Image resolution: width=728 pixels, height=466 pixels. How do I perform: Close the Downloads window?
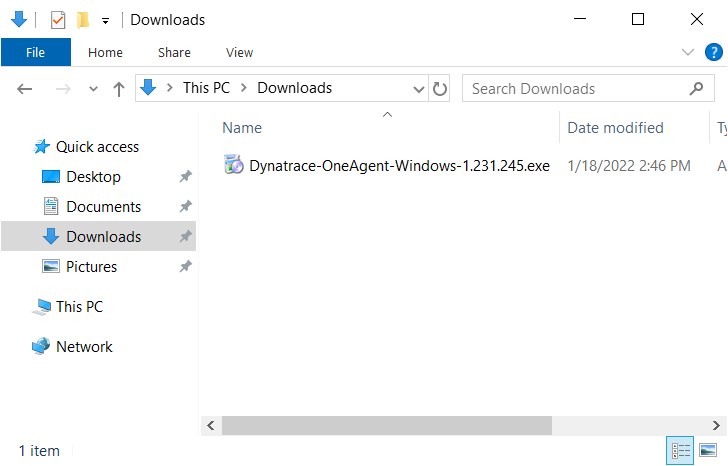tap(697, 19)
